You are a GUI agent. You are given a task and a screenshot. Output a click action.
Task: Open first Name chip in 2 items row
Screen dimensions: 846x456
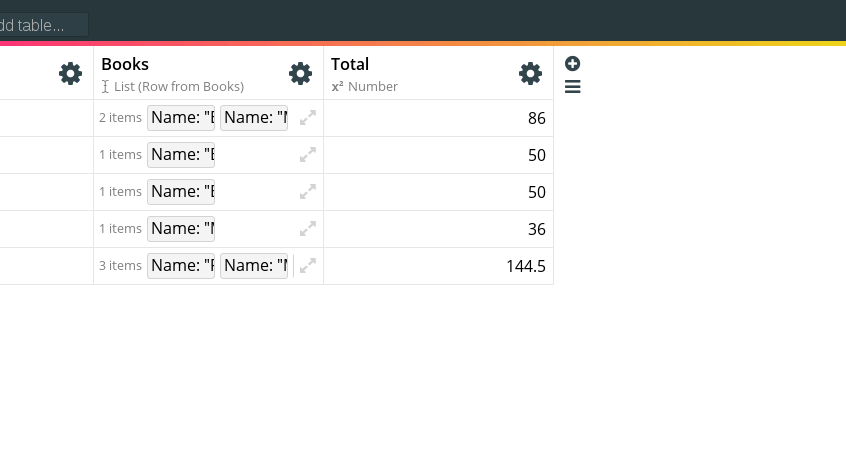click(181, 118)
